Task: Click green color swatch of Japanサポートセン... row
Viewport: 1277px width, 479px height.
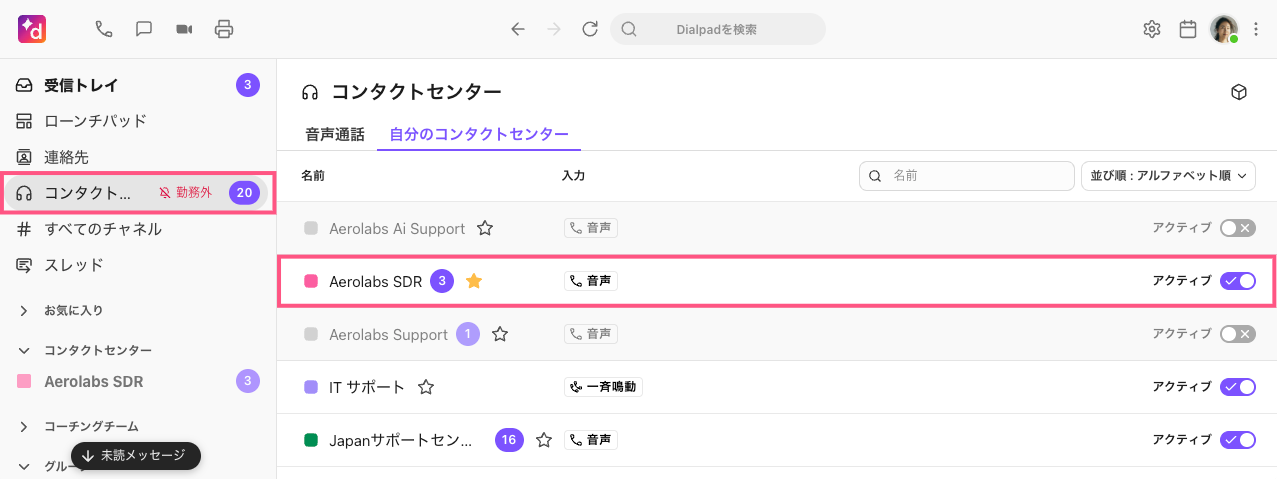Action: [x=311, y=439]
